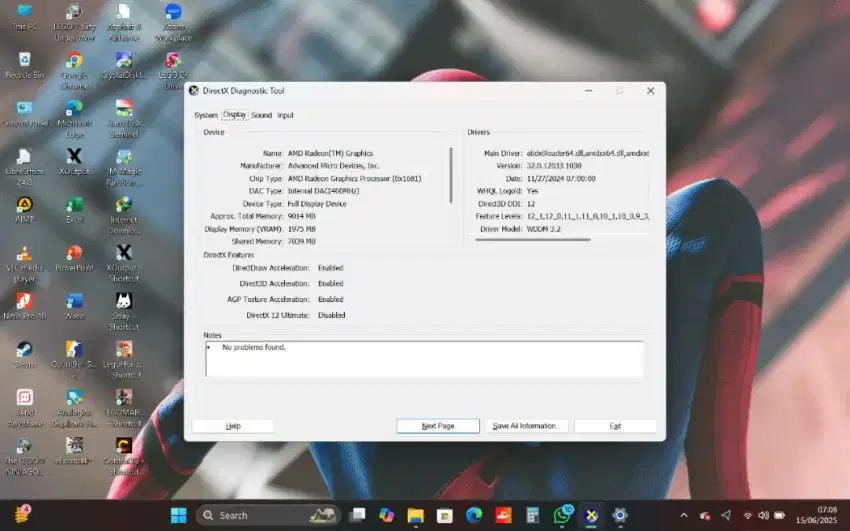850x531 pixels.
Task: Launch the AIMP desktop icon
Action: pyautogui.click(x=24, y=210)
